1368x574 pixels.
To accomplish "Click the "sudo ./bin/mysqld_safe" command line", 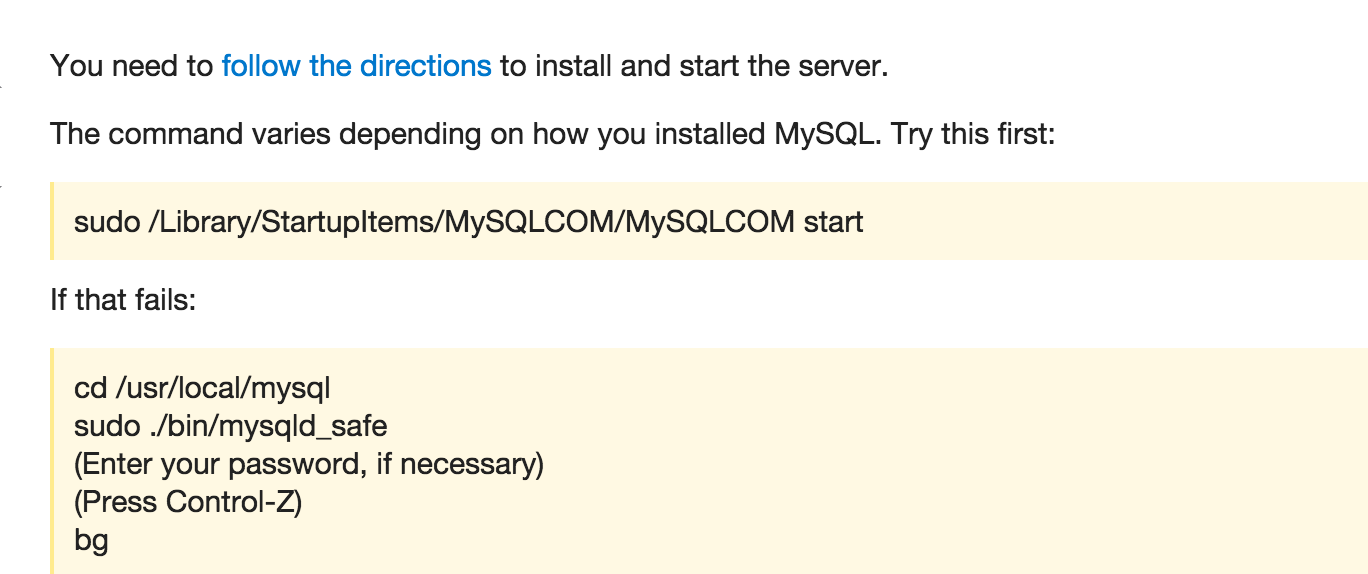I will (231, 426).
